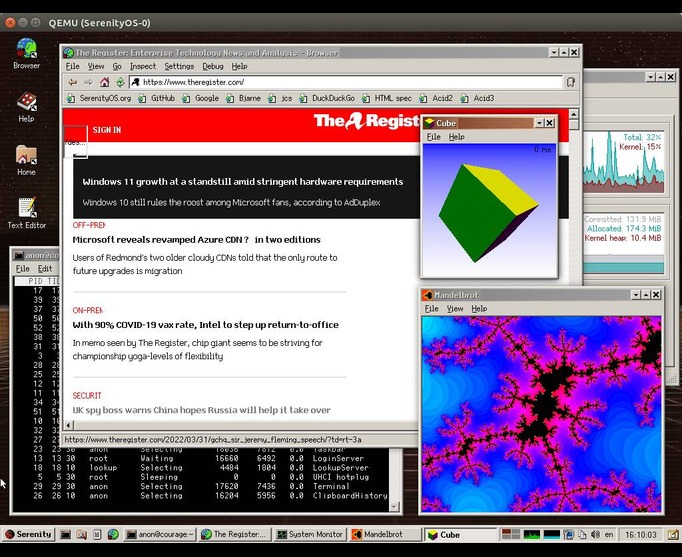Click Browser page scroll-up arrow
The image size is (682, 557).
pos(574,114)
